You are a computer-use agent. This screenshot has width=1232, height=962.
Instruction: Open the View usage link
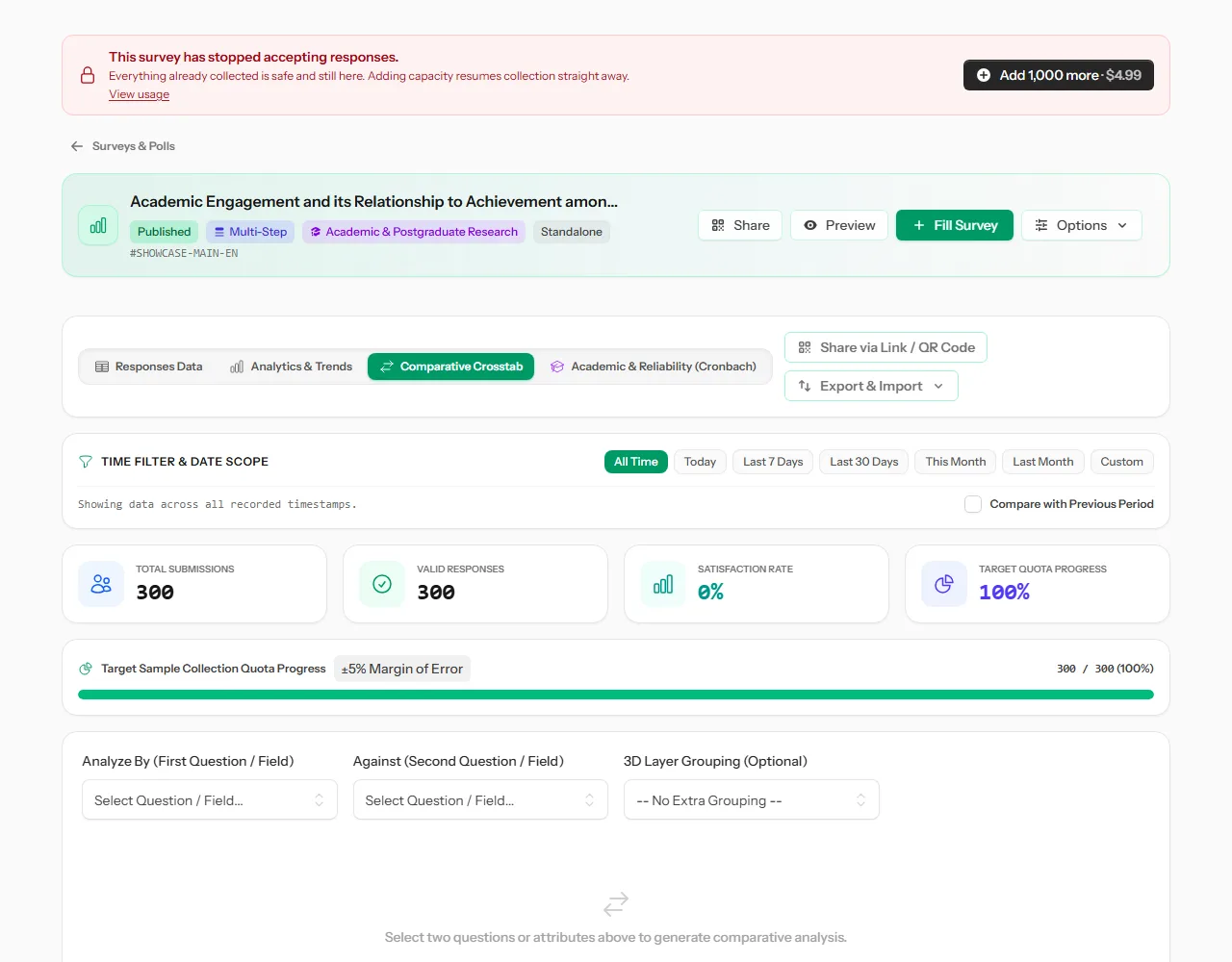139,94
